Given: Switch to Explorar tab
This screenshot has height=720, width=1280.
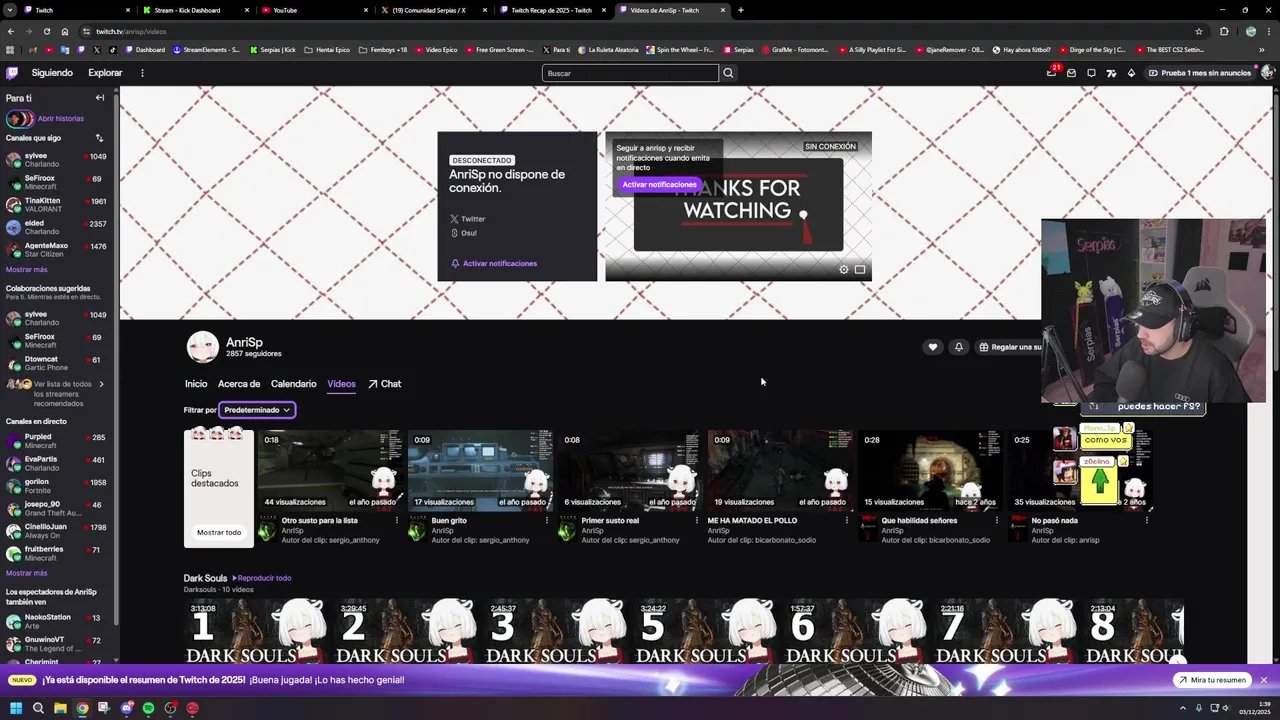Looking at the screenshot, I should click(105, 73).
